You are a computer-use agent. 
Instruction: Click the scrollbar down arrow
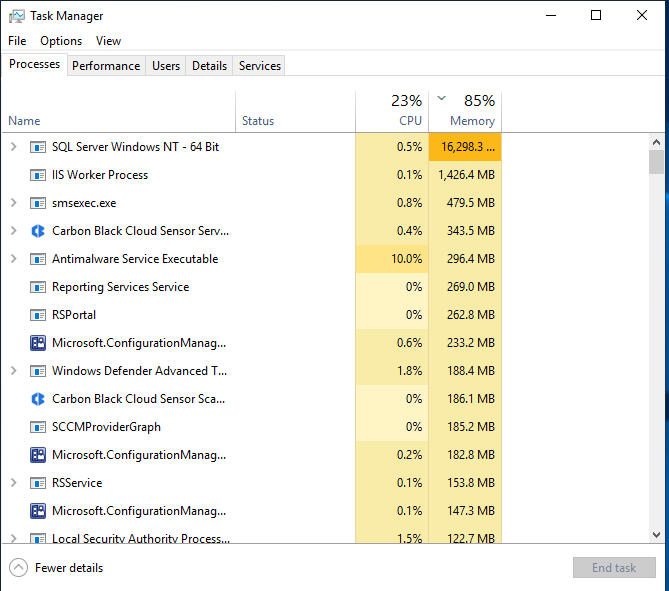tap(656, 535)
